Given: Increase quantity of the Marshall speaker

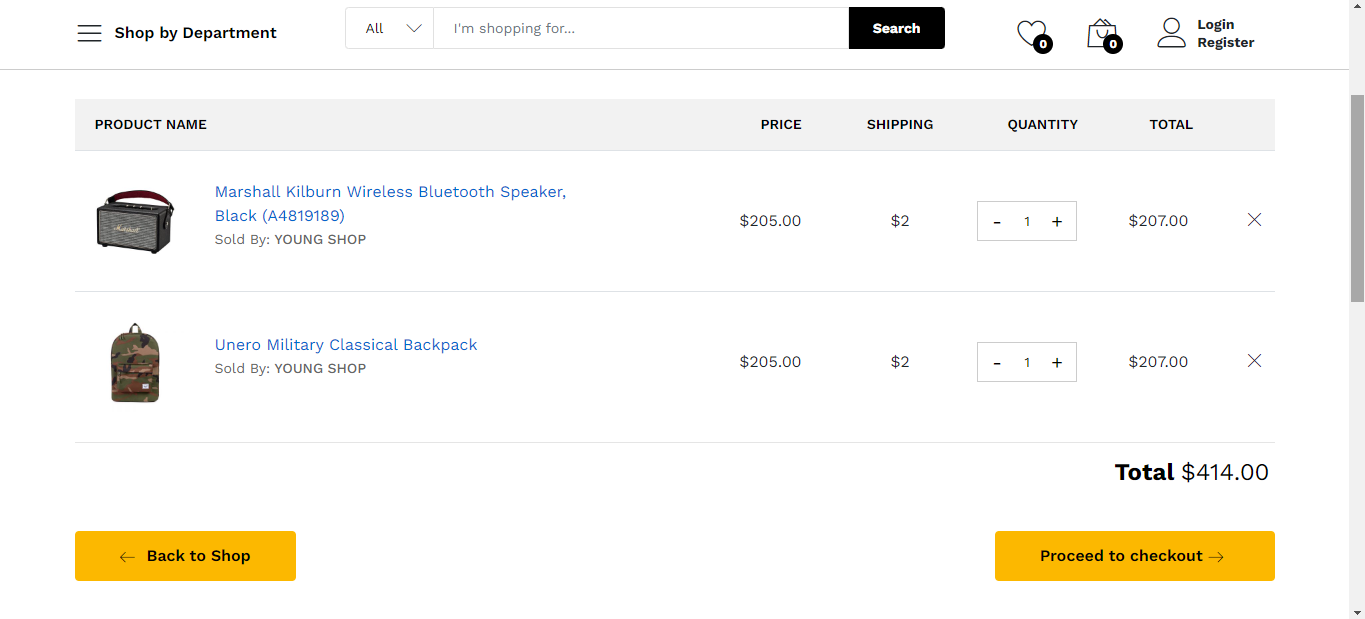Looking at the screenshot, I should click(x=1057, y=222).
